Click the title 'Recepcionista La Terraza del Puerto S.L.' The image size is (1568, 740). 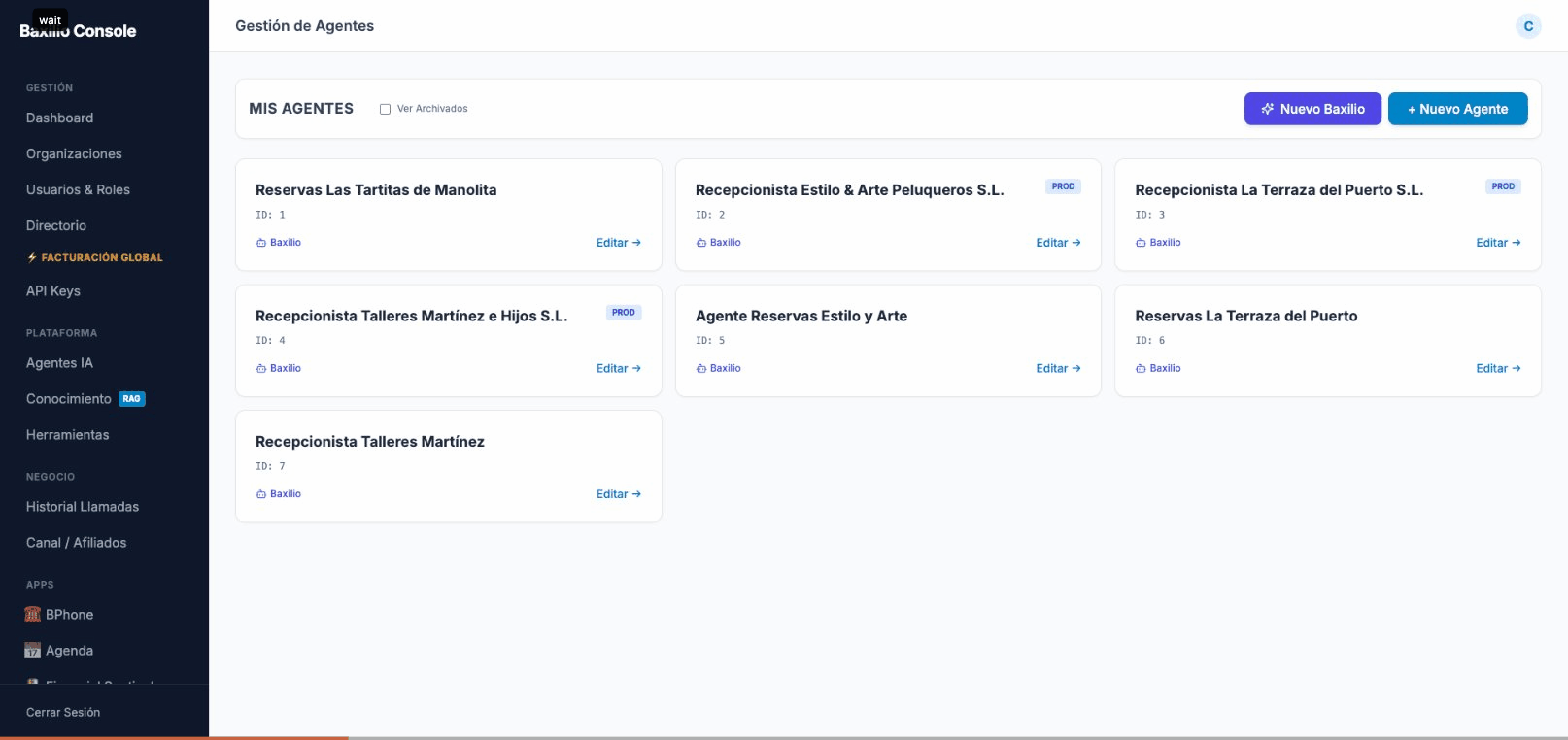(1279, 190)
